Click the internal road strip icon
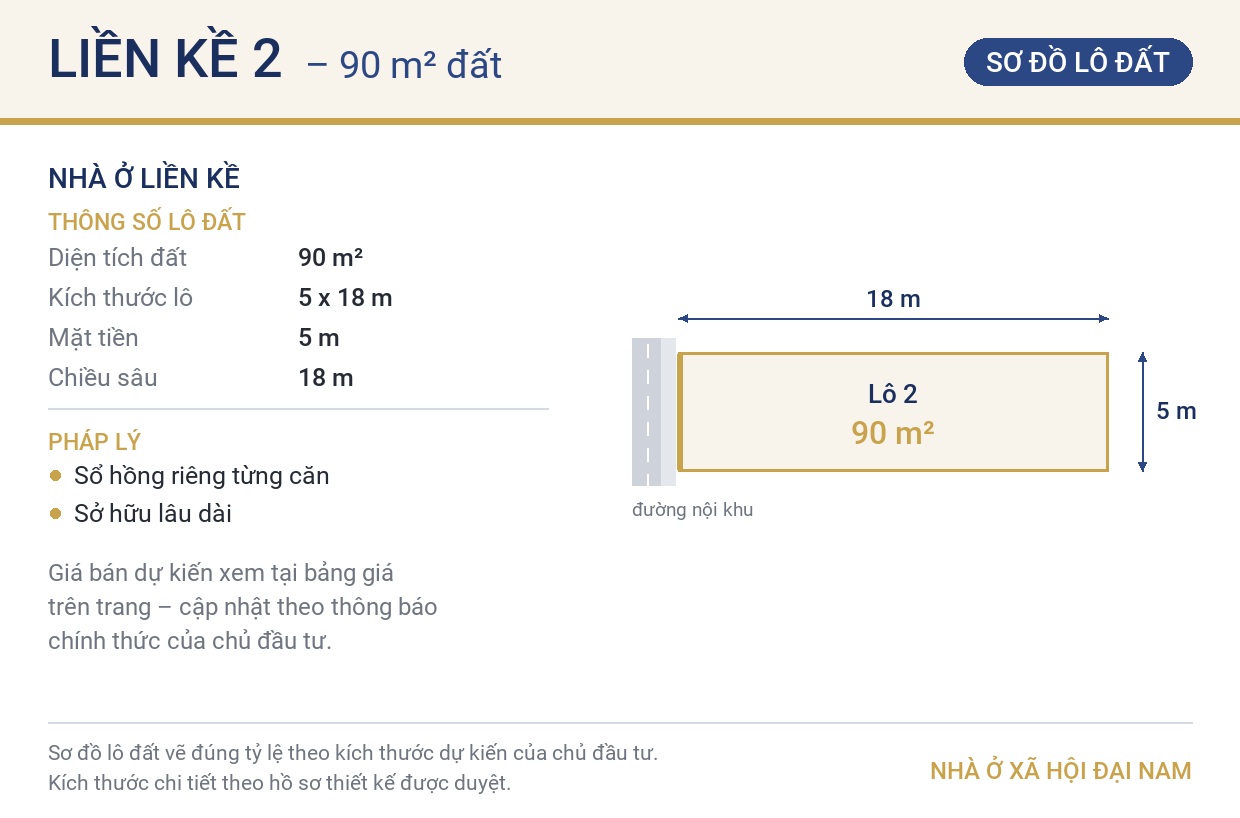The width and height of the screenshot is (1240, 818). click(x=654, y=412)
